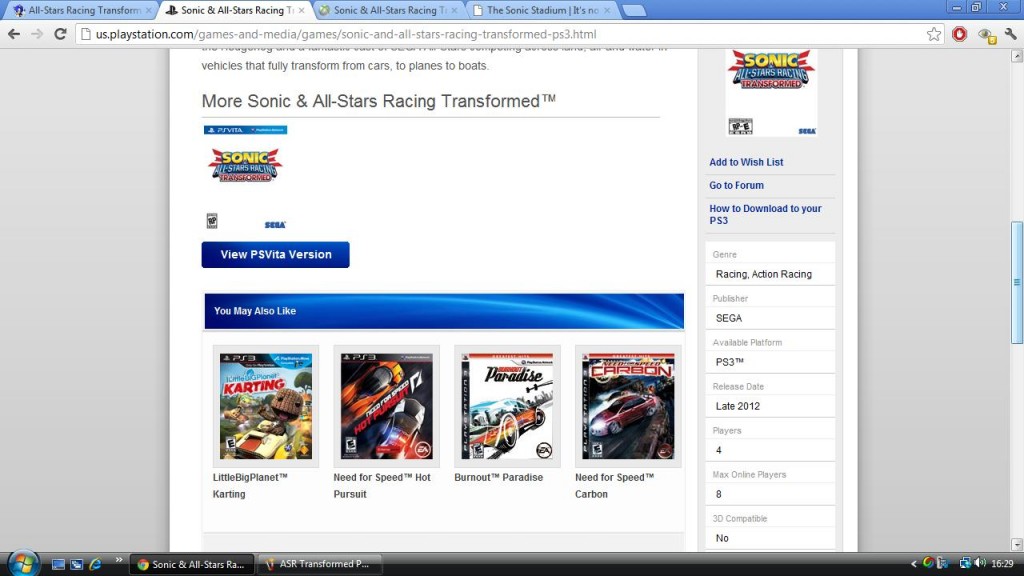
Task: Click the 'Racing, Action Racing' genre value
Action: [x=763, y=274]
